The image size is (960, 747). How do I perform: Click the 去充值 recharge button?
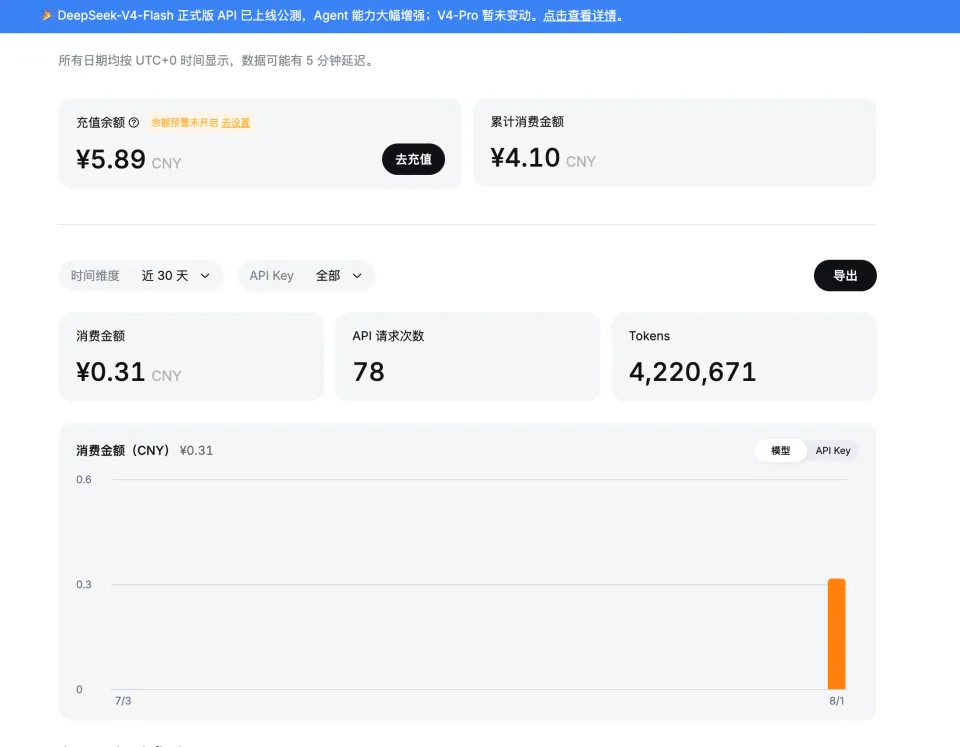pyautogui.click(x=413, y=159)
